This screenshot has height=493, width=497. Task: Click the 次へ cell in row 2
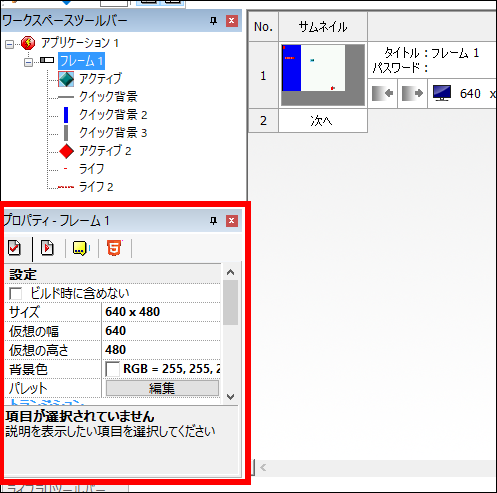[323, 121]
